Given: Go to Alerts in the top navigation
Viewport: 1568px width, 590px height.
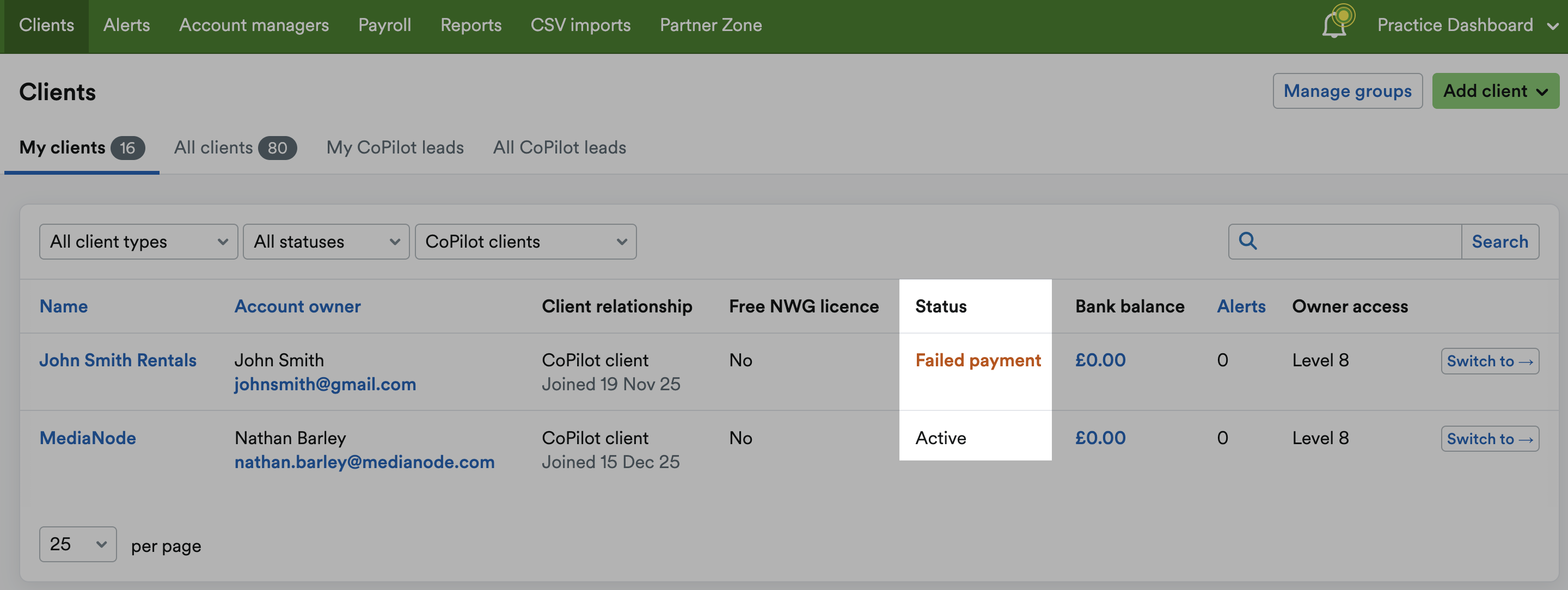Looking at the screenshot, I should [x=127, y=25].
